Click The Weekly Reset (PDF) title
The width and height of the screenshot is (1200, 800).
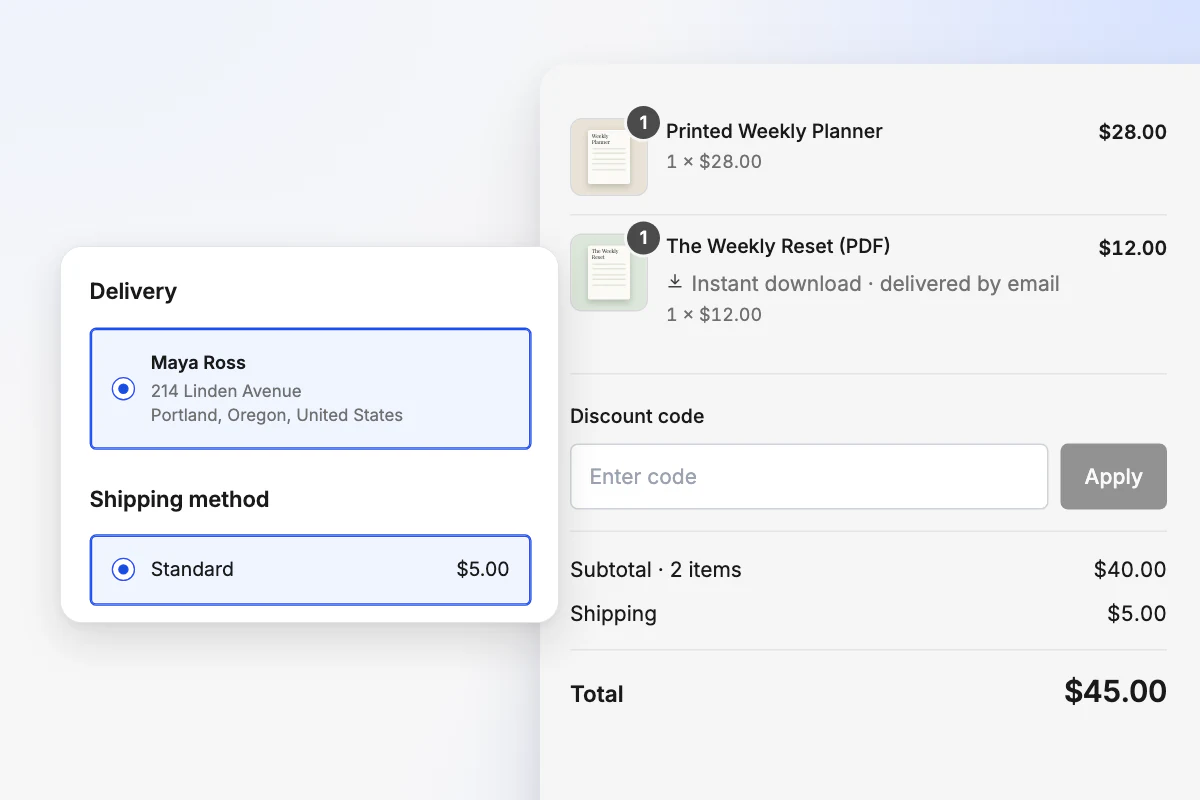778,246
